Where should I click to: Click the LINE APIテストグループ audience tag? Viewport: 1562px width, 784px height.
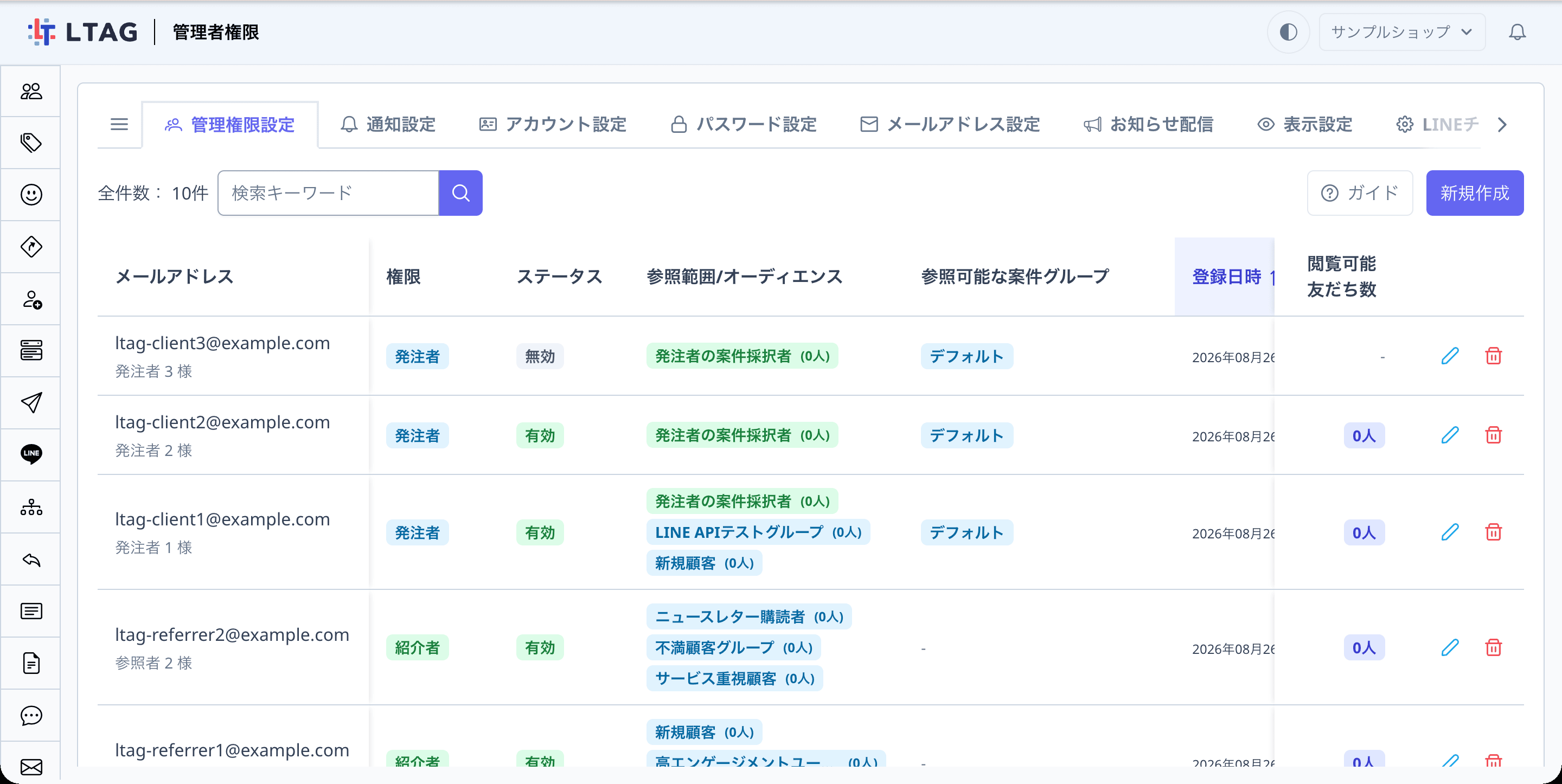coord(758,532)
